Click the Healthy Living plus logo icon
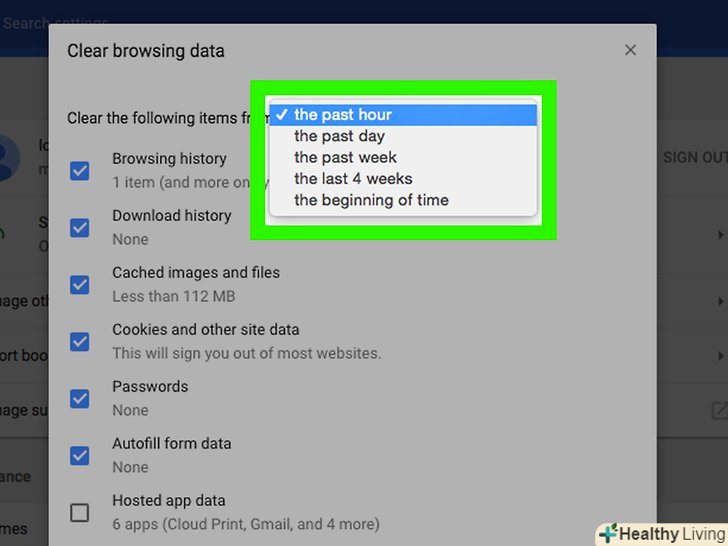Screen dimensions: 728x546 (608, 534)
